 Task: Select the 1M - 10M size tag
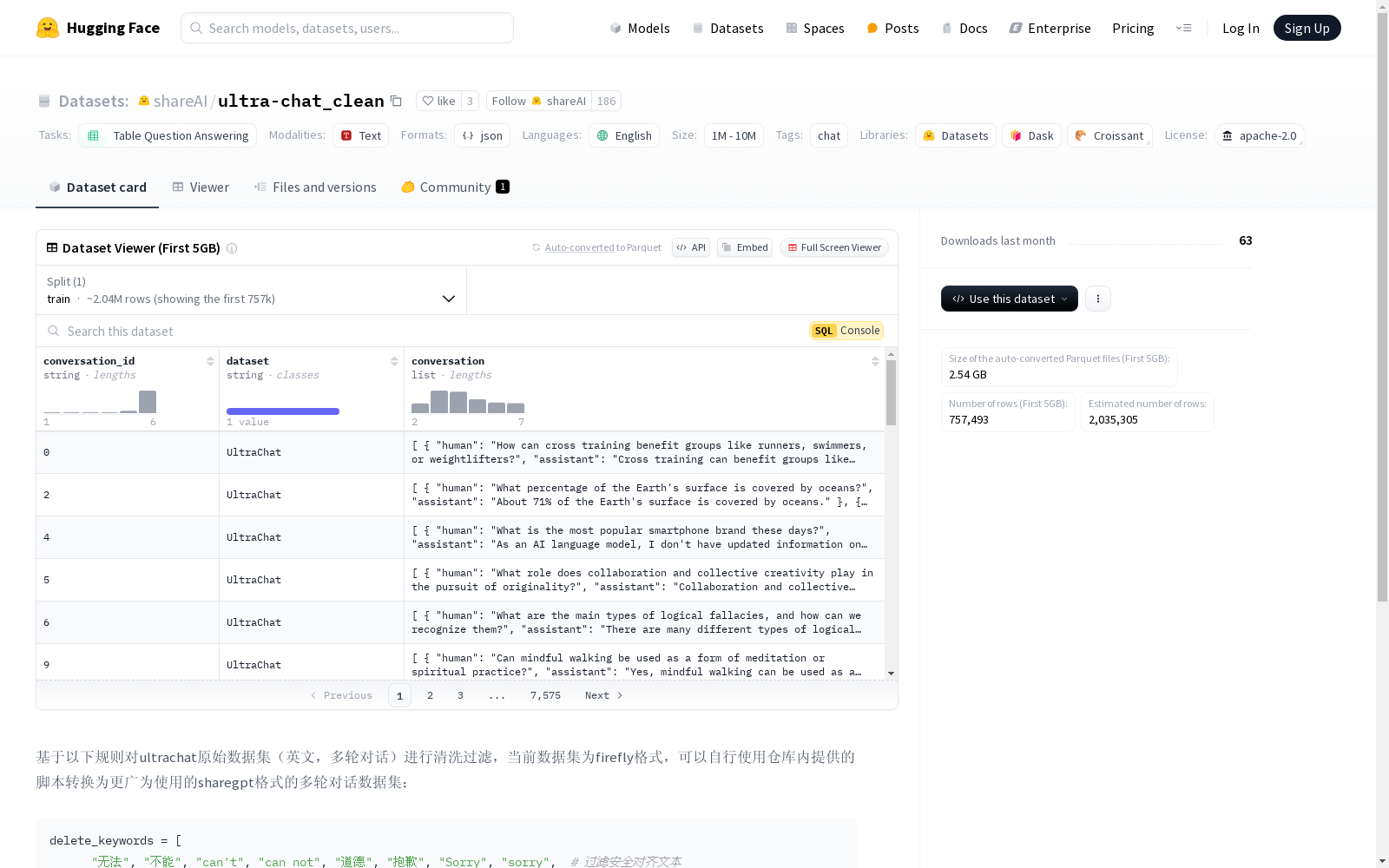coord(734,135)
